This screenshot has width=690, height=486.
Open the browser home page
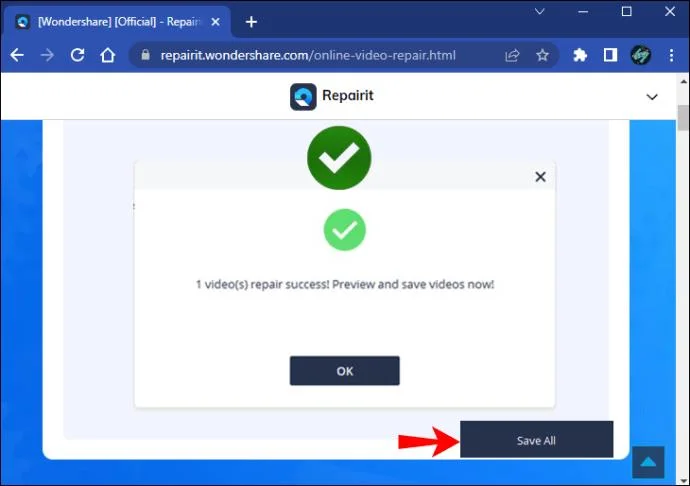(108, 55)
